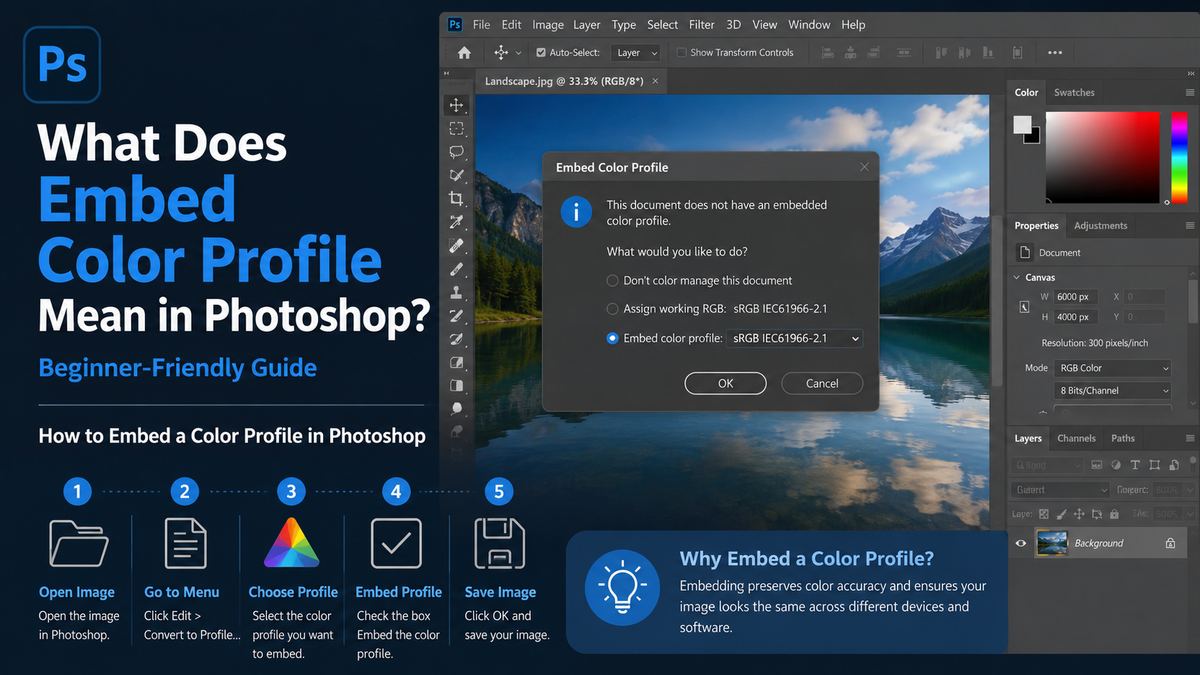Viewport: 1200px width, 675px height.
Task: Switch to the Adjustments tab
Action: tap(1100, 226)
